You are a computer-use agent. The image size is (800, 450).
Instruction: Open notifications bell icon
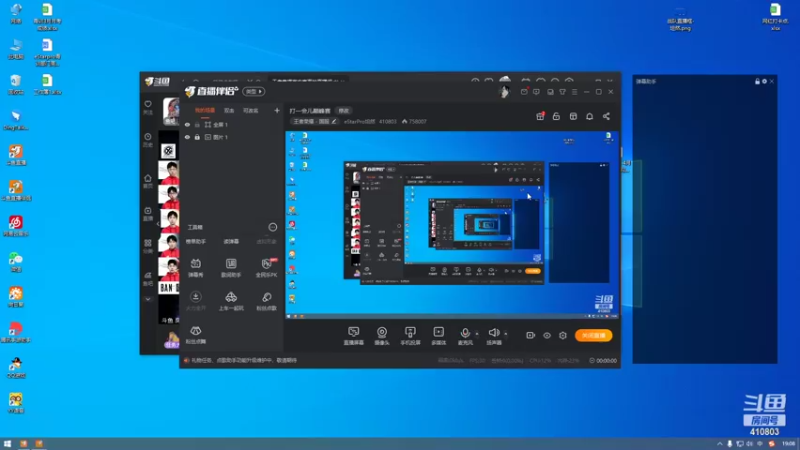click(x=589, y=116)
